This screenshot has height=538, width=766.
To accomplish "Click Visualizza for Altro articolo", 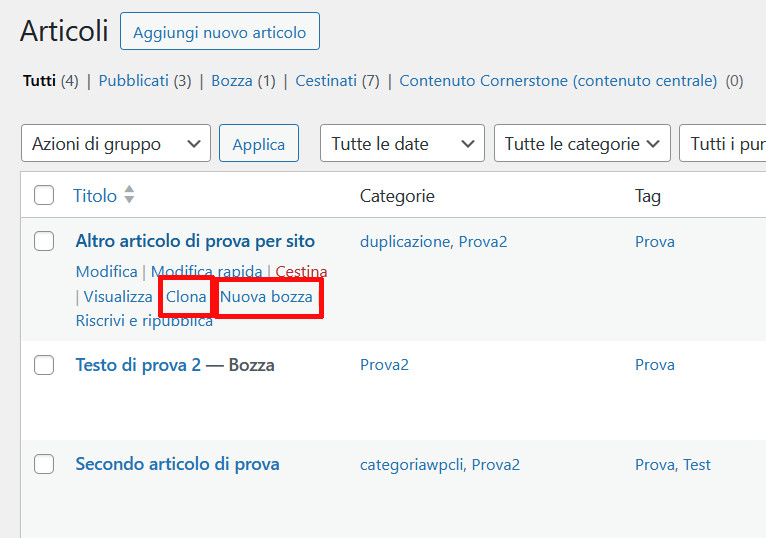I will pos(118,297).
